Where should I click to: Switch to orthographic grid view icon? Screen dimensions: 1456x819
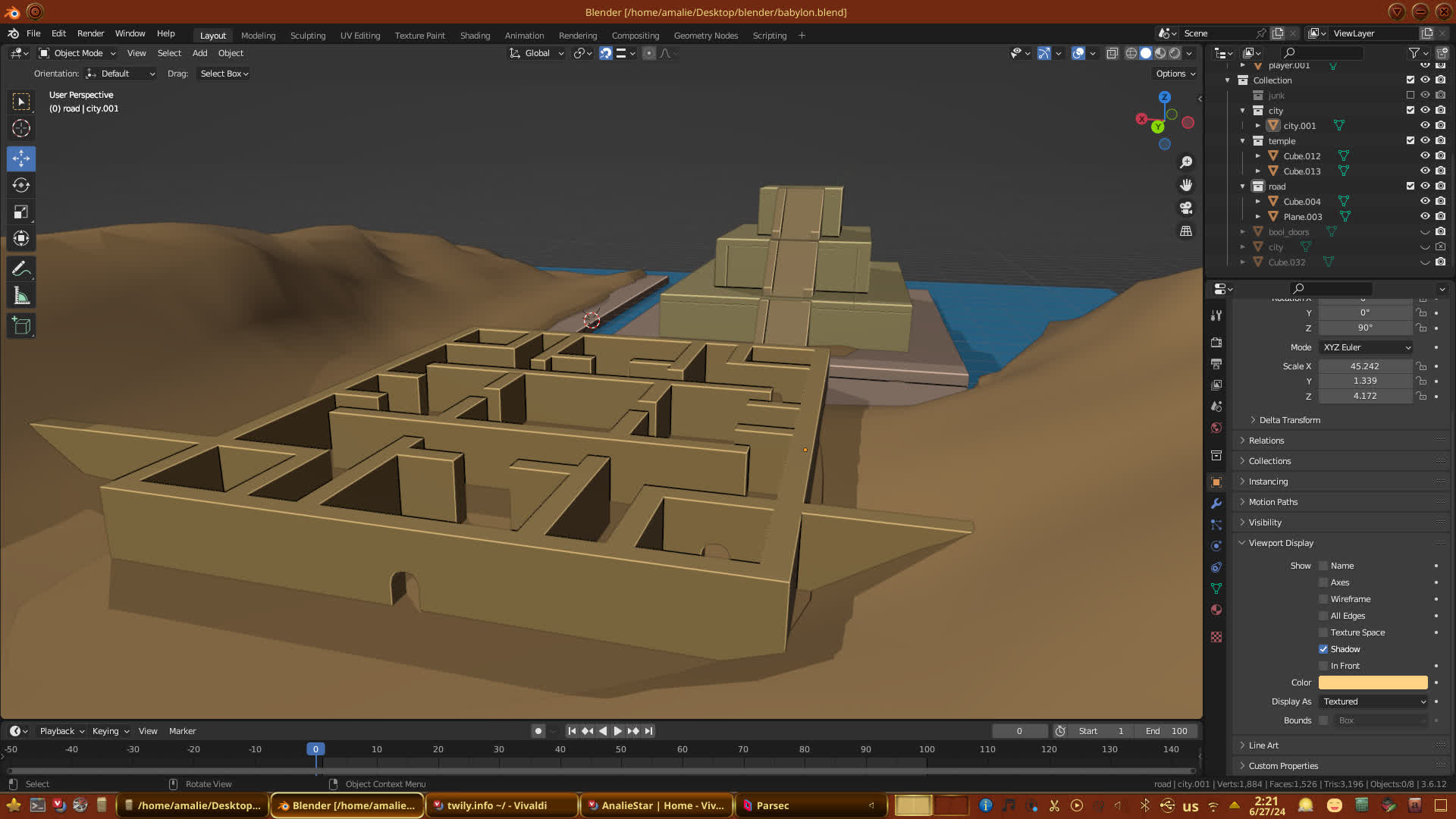click(x=1186, y=231)
